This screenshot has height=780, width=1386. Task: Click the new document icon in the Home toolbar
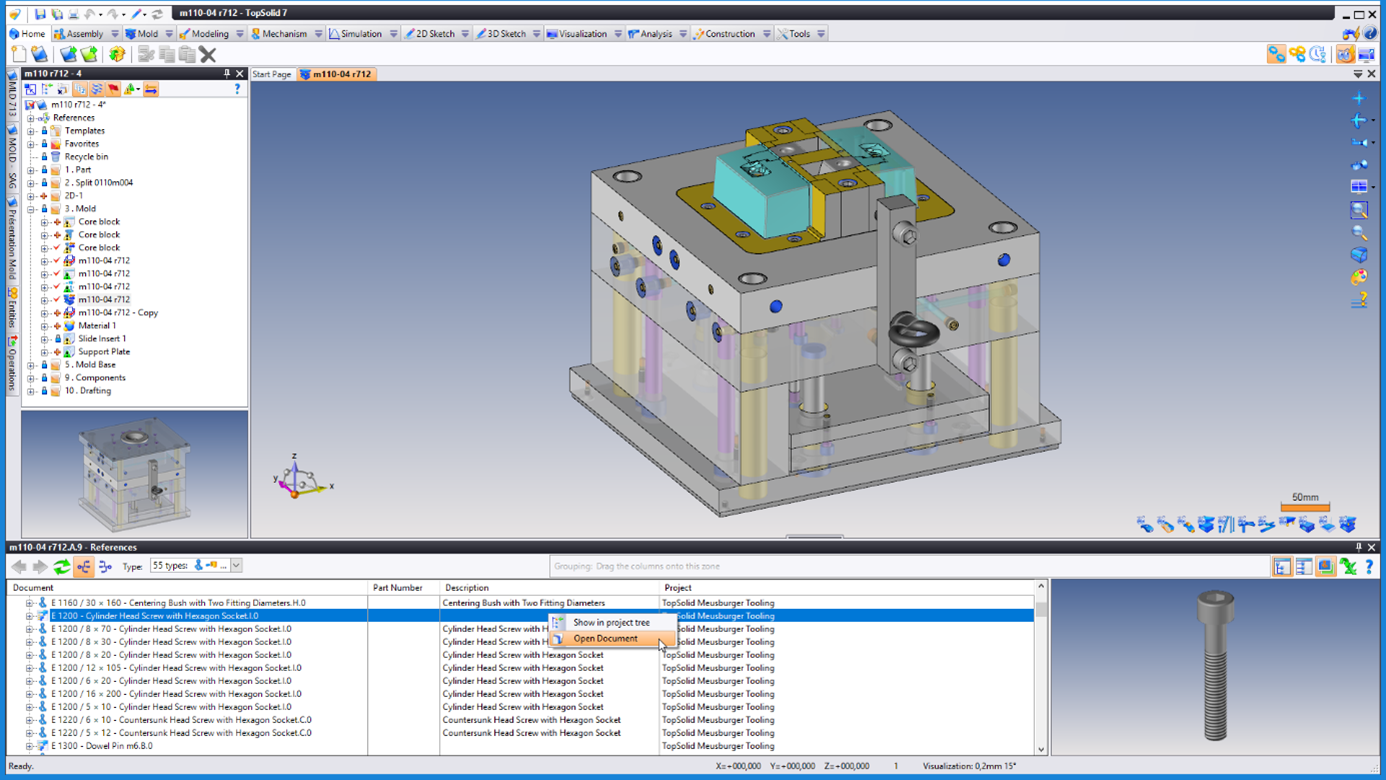tap(19, 54)
